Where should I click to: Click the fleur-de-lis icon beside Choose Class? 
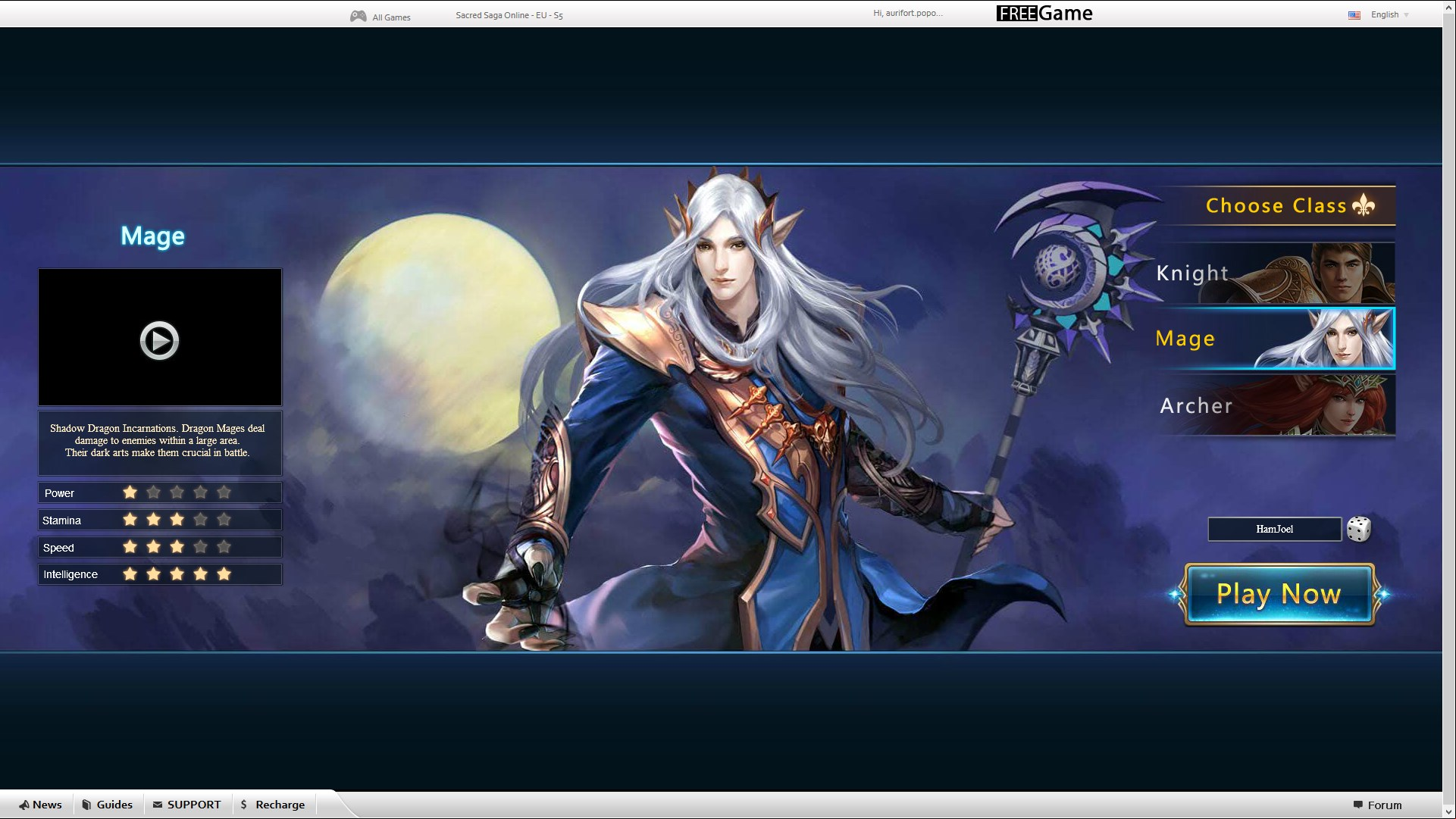tap(1364, 205)
